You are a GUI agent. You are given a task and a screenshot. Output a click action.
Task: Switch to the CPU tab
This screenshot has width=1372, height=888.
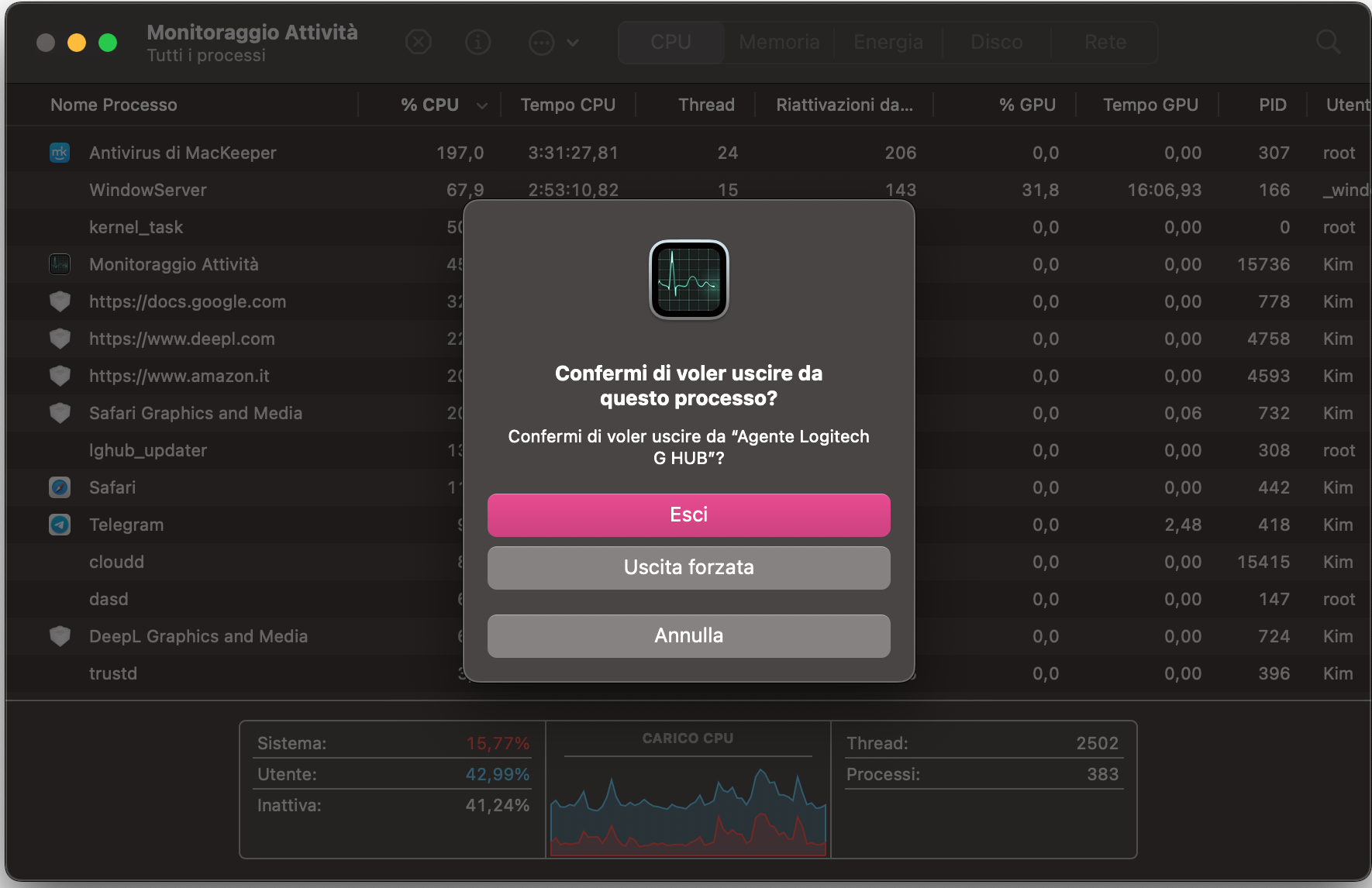click(x=671, y=42)
